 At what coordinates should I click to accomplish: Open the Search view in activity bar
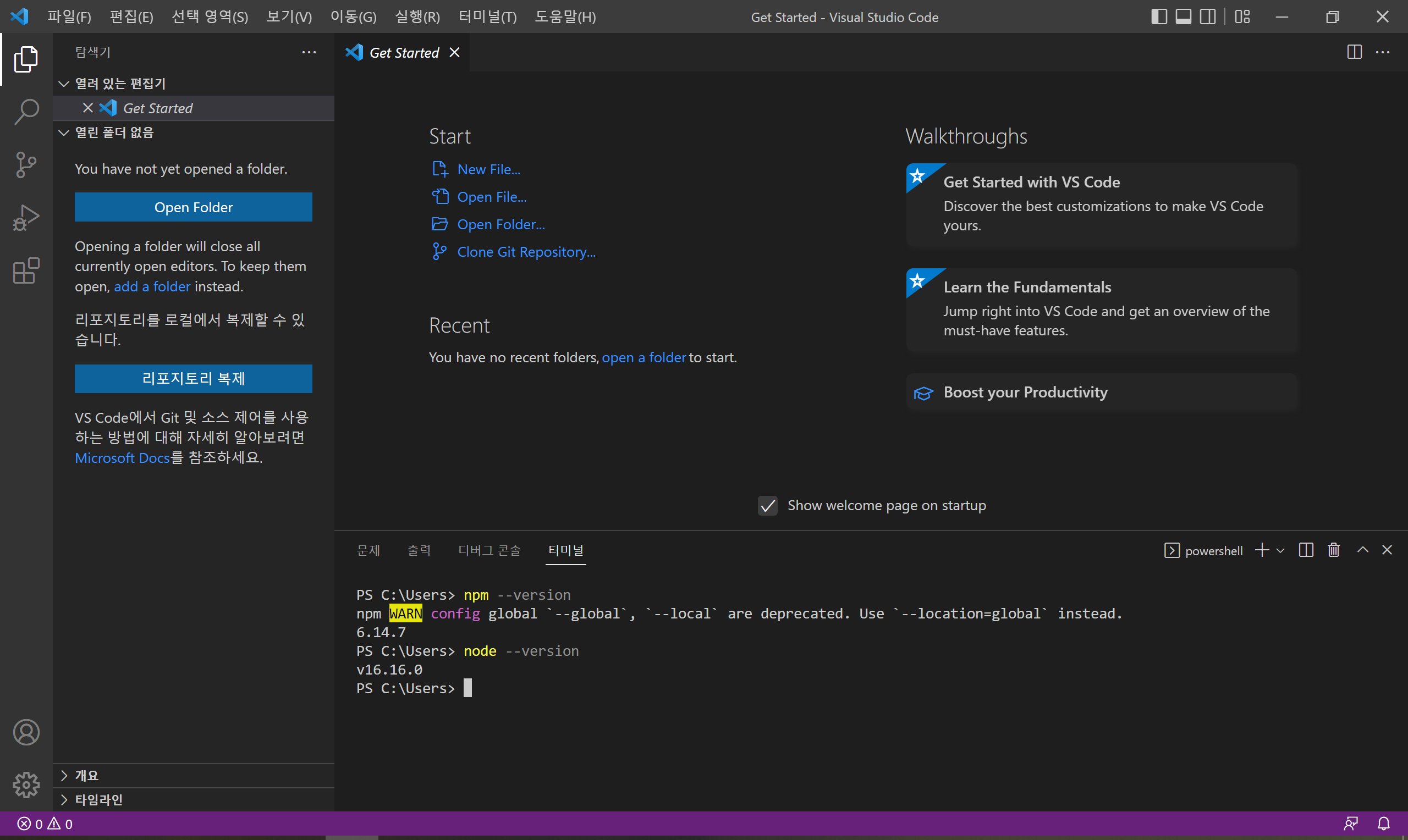coord(26,112)
